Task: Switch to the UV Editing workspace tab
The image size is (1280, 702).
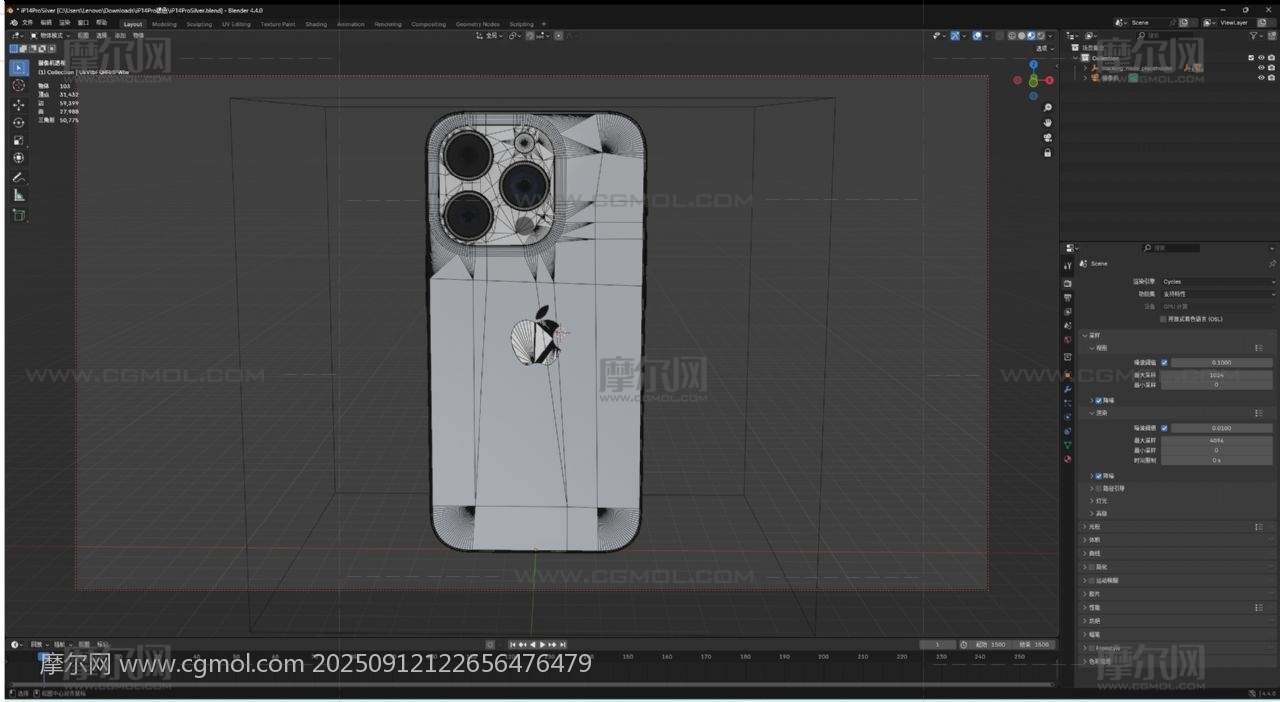Action: click(236, 24)
